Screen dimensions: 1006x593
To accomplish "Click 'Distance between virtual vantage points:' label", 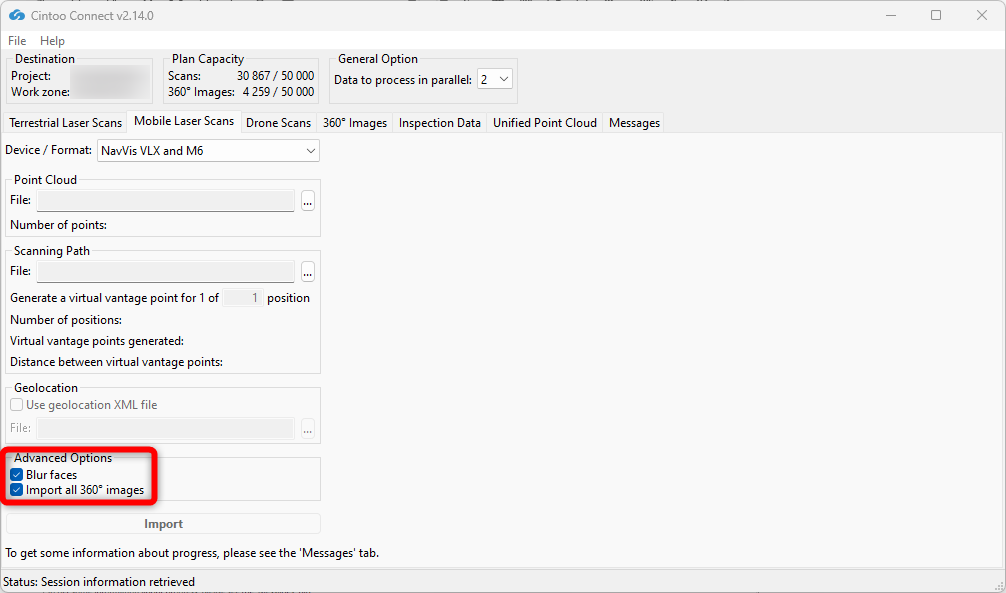I will point(116,362).
